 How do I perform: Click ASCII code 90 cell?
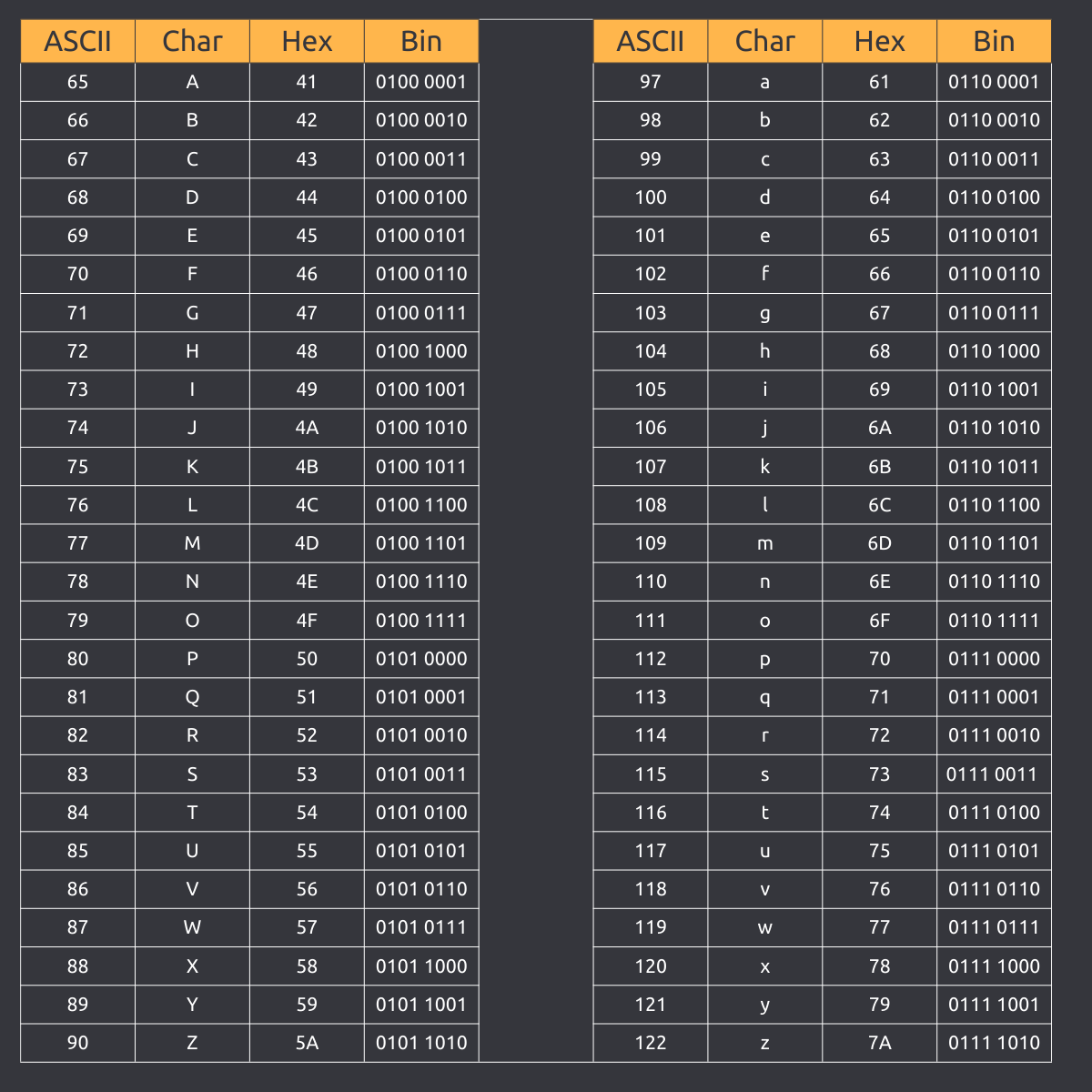click(78, 1043)
